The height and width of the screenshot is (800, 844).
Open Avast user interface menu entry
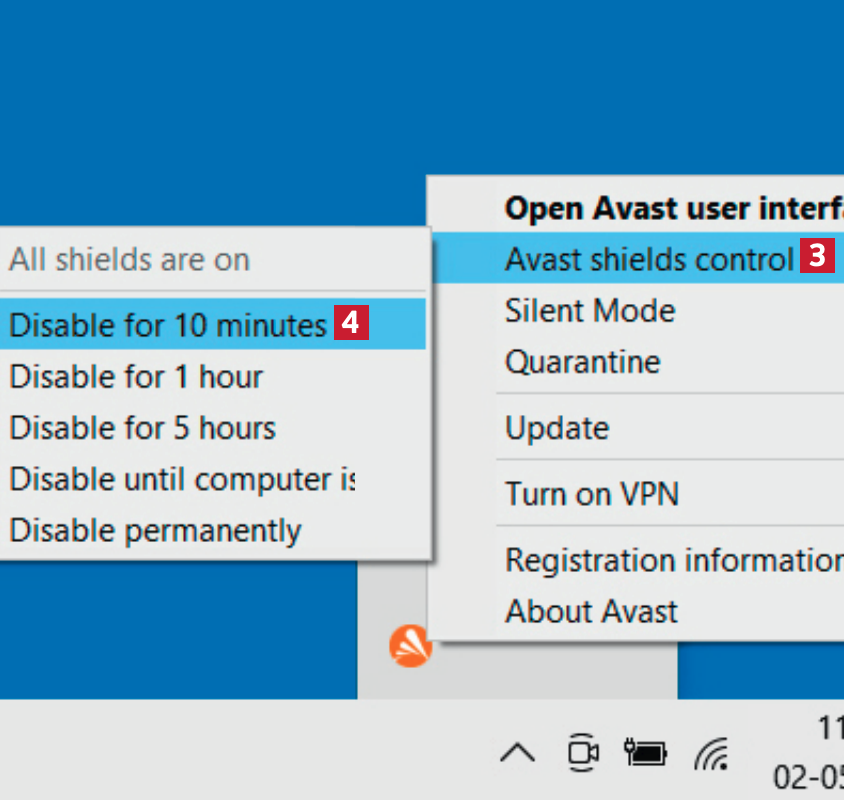pyautogui.click(x=672, y=208)
